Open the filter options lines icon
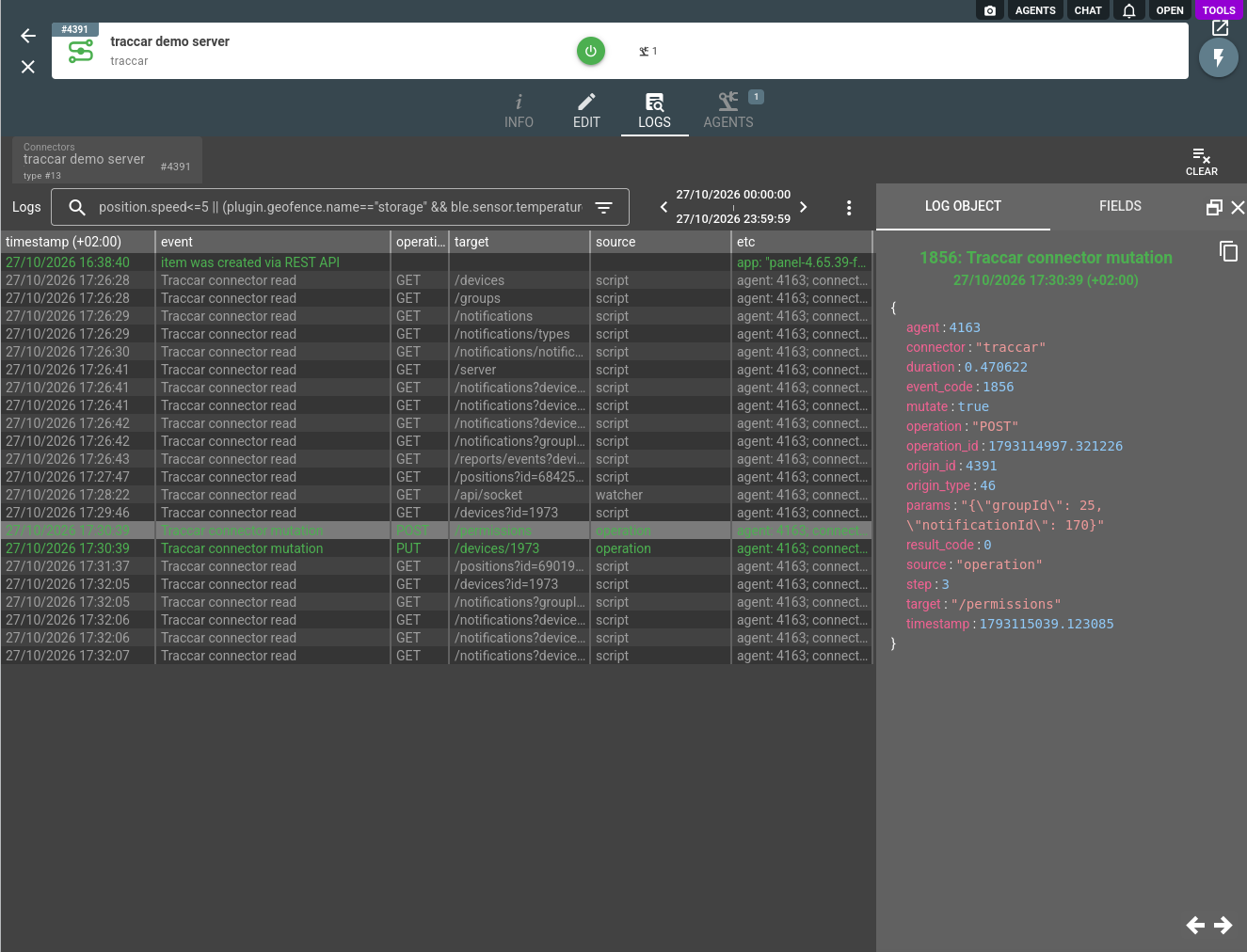The height and width of the screenshot is (952, 1247). [604, 207]
